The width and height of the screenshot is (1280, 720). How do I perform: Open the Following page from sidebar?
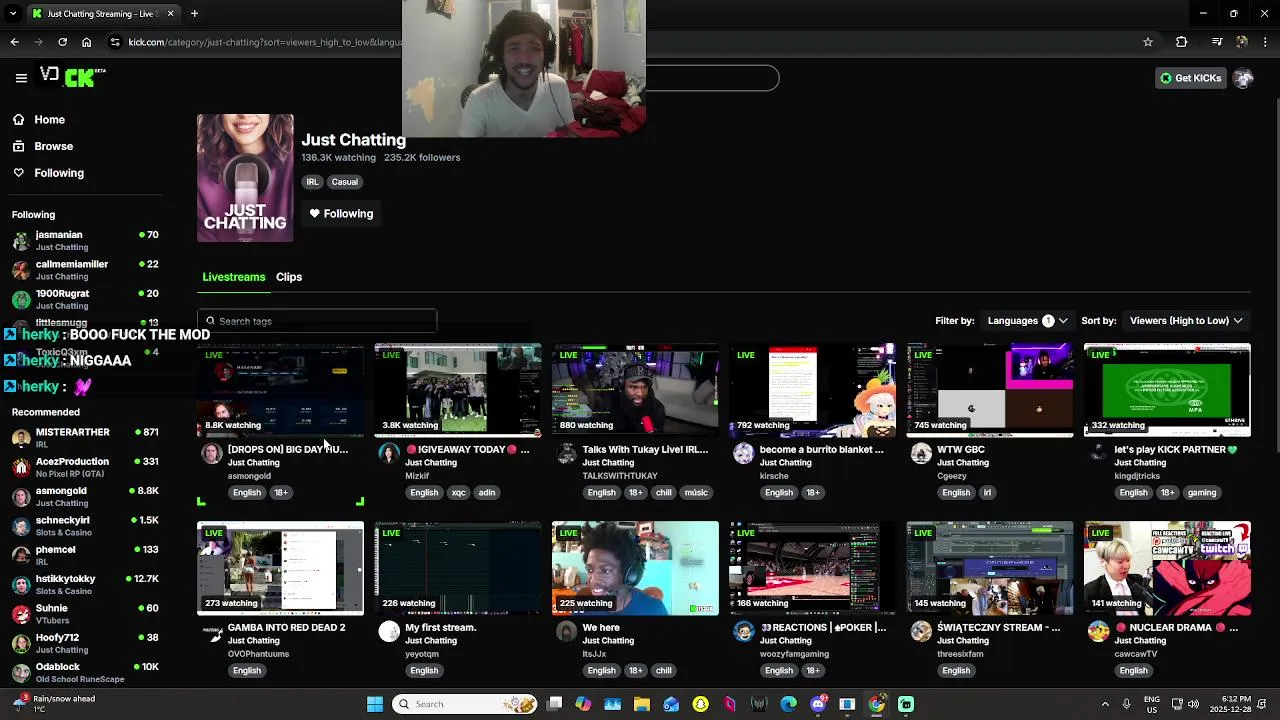pyautogui.click(x=48, y=173)
